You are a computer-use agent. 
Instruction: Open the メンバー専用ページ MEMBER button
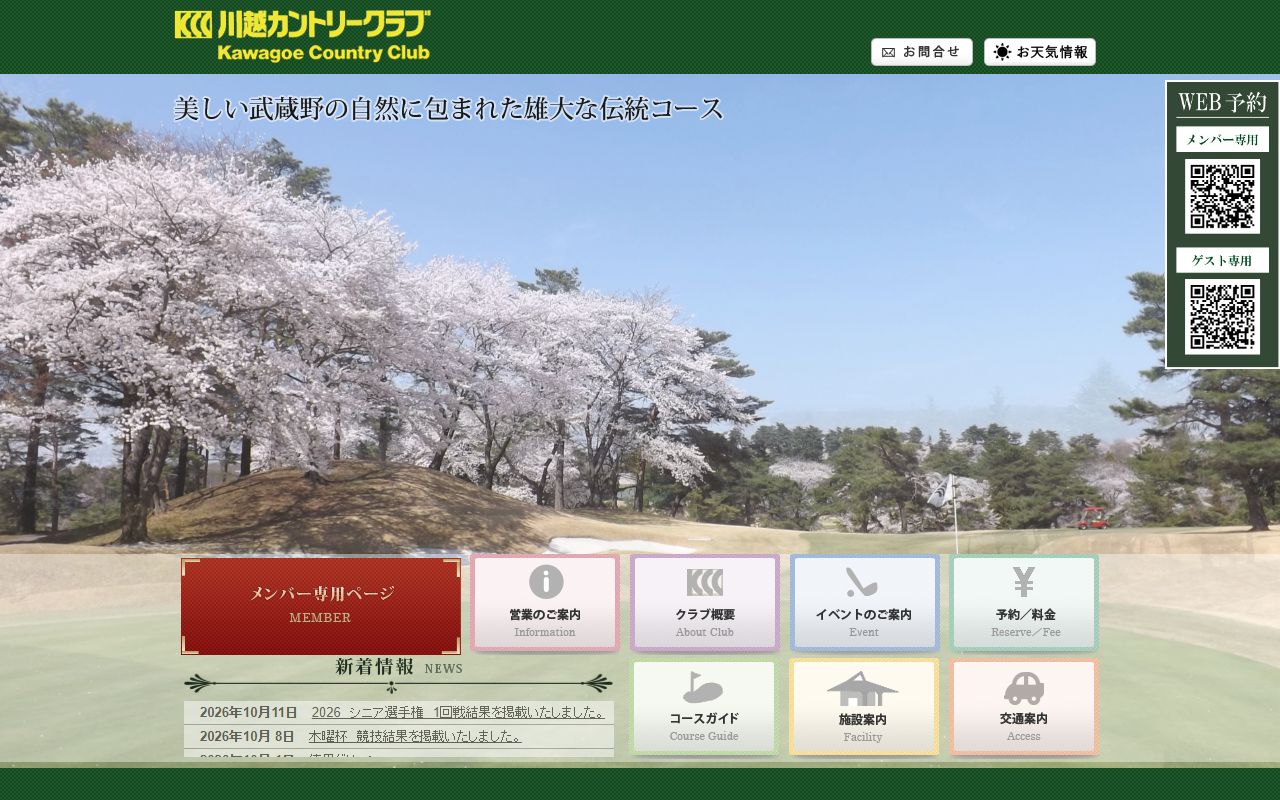pos(321,606)
